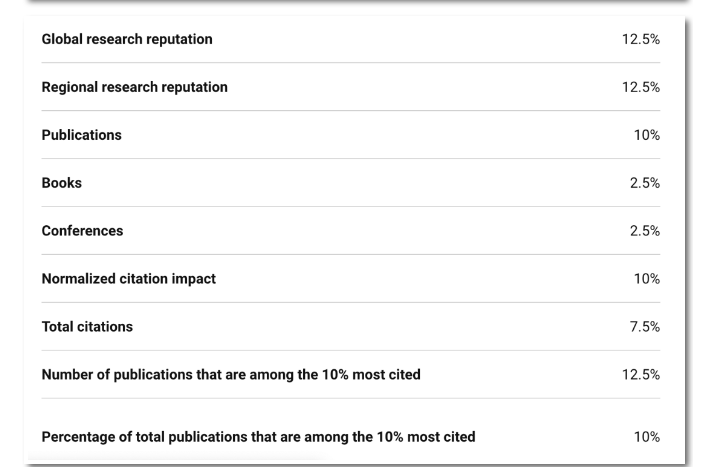Screen dimensions: 702x467
Task: Click the Conferences indicator label
Action: (82, 231)
